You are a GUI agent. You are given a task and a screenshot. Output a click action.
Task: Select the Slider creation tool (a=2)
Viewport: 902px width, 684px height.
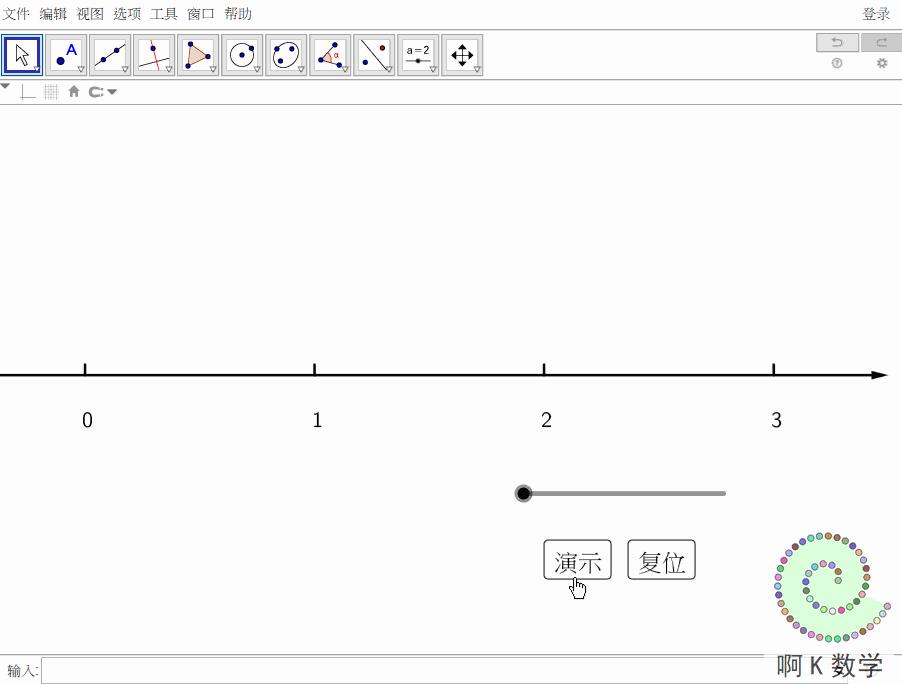[418, 54]
